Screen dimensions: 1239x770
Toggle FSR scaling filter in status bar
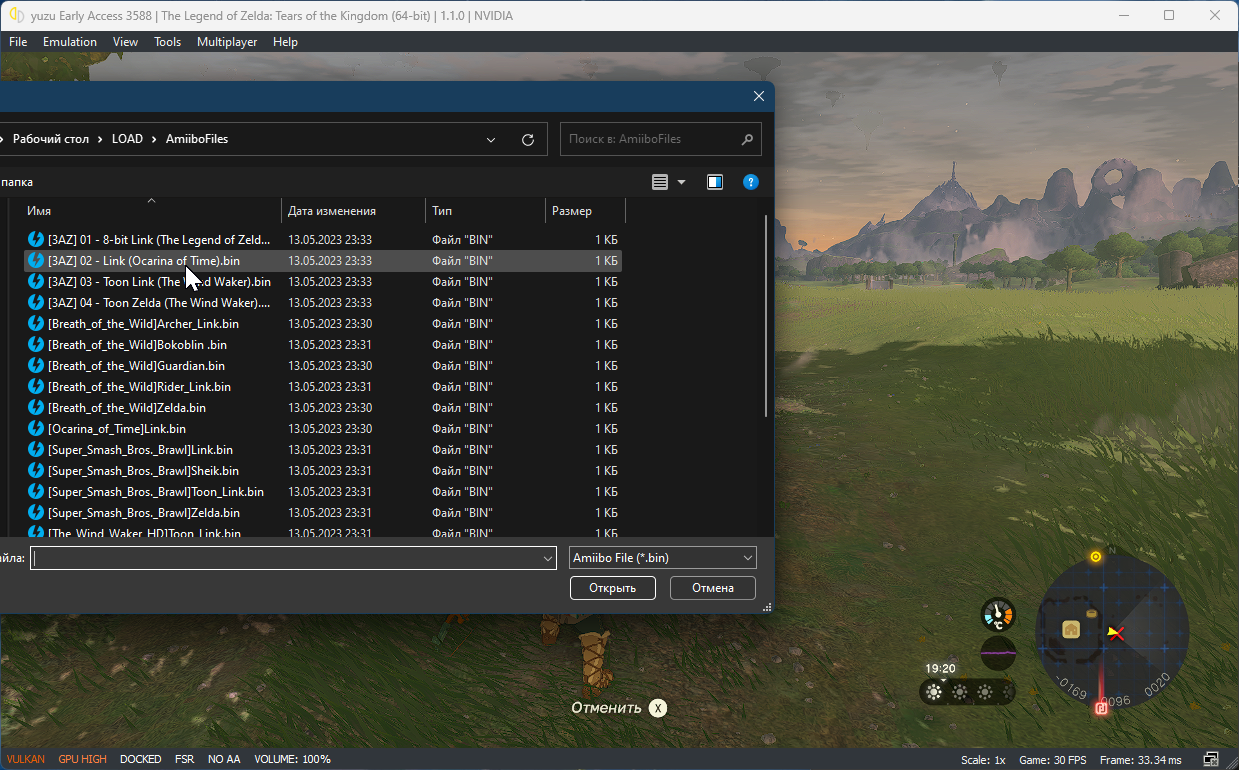click(x=184, y=759)
